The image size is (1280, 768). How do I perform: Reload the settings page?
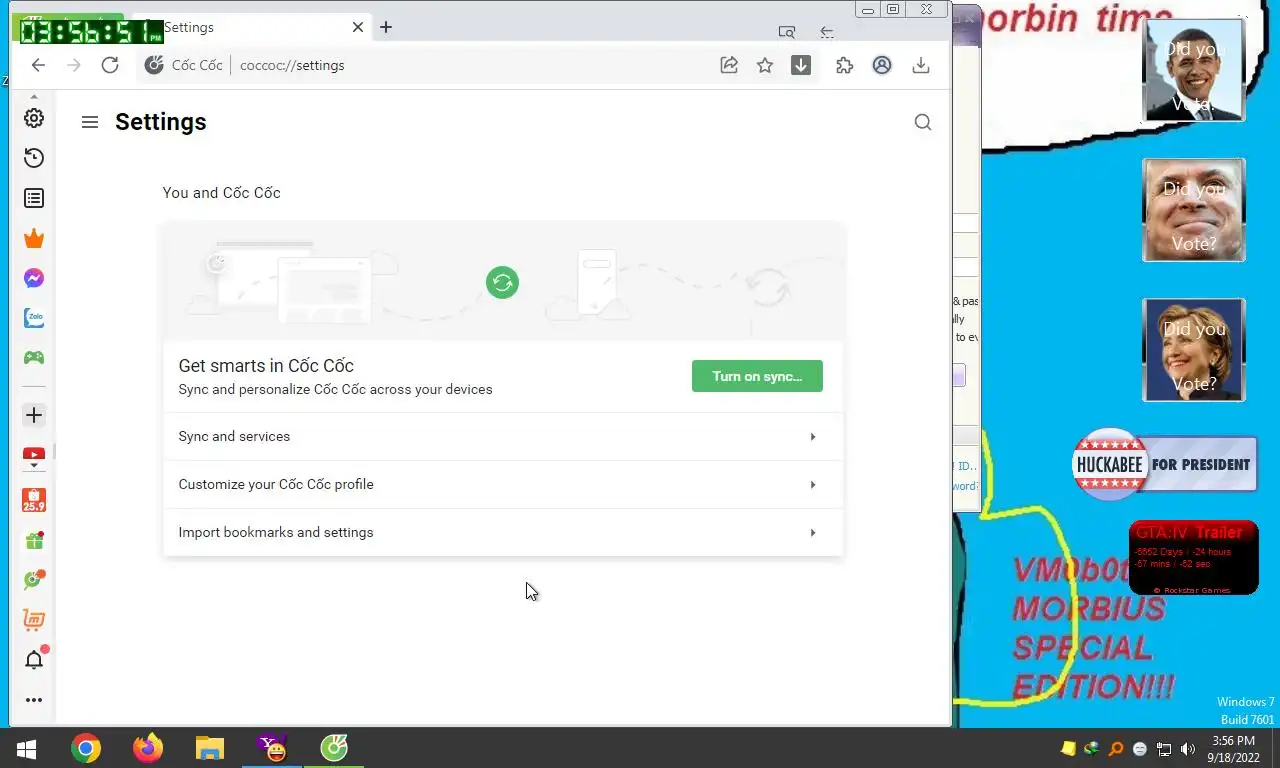click(110, 65)
